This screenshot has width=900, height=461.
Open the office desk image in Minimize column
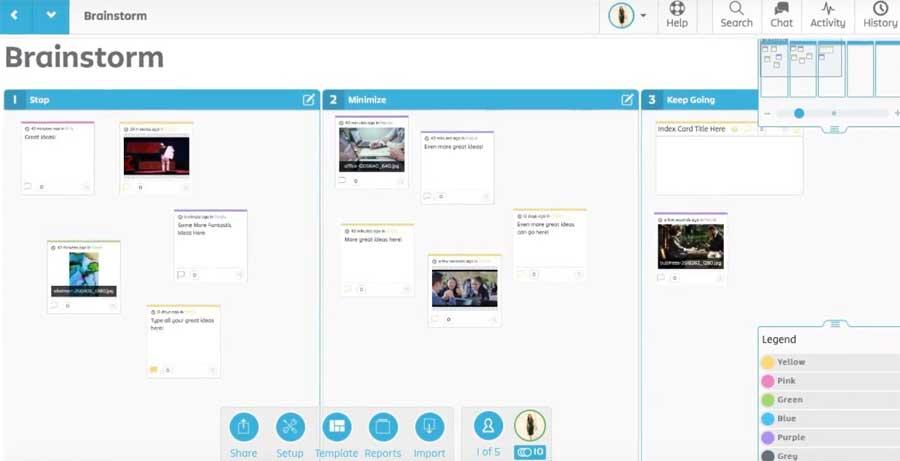pyautogui.click(x=371, y=150)
